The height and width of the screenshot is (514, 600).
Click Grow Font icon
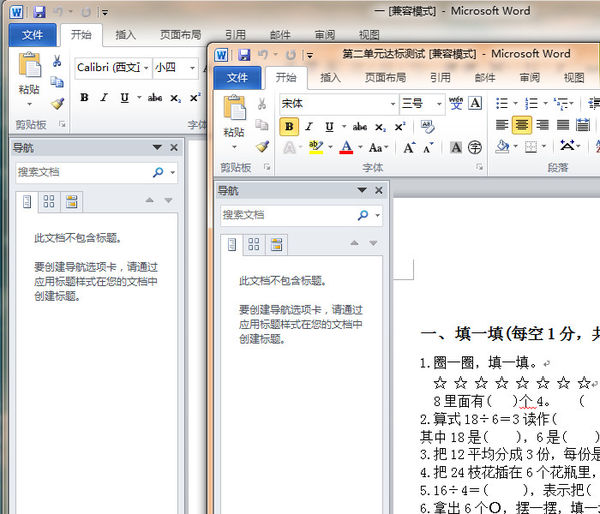[x=409, y=148]
